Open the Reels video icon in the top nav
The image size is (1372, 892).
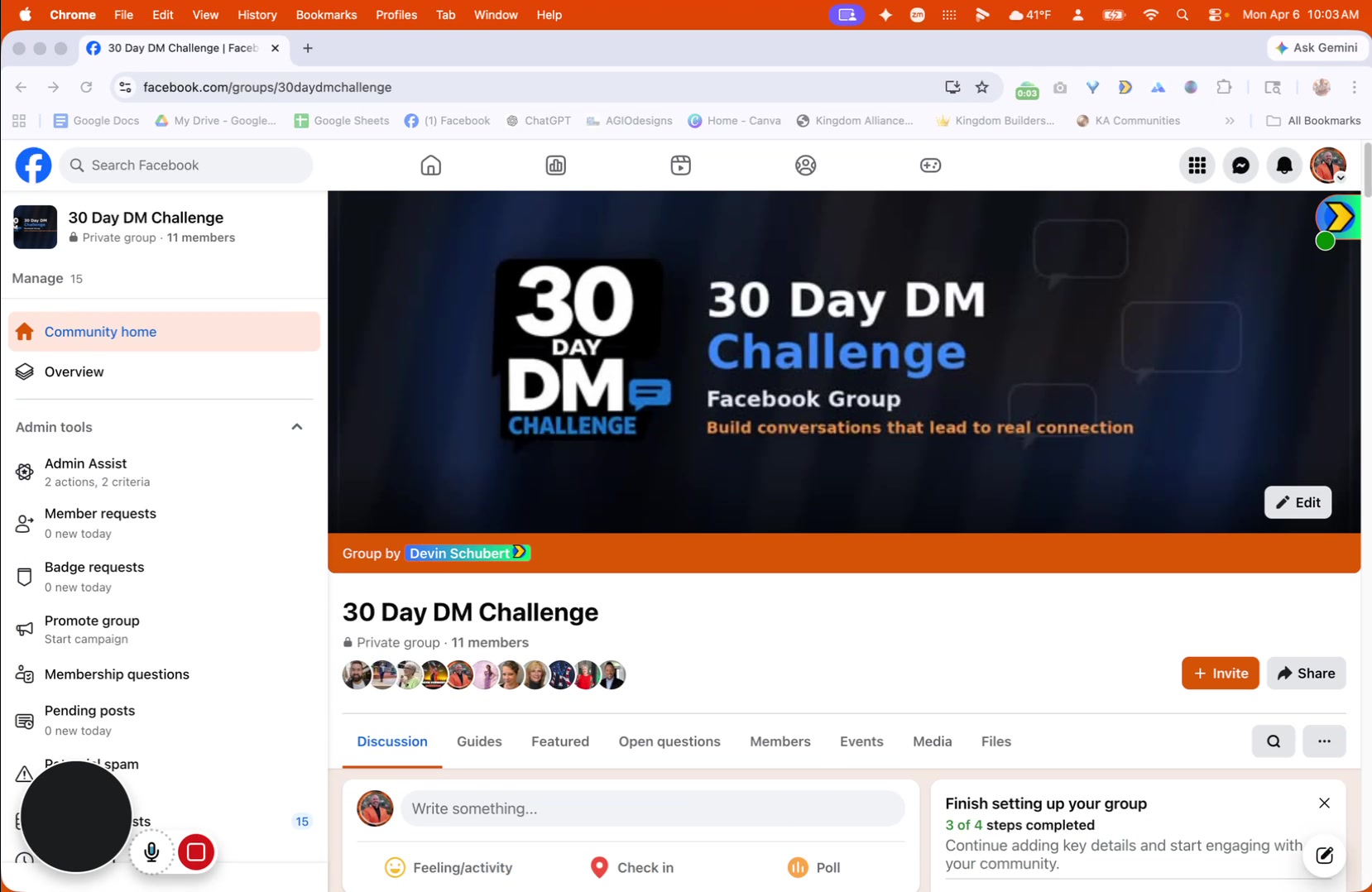tap(681, 165)
